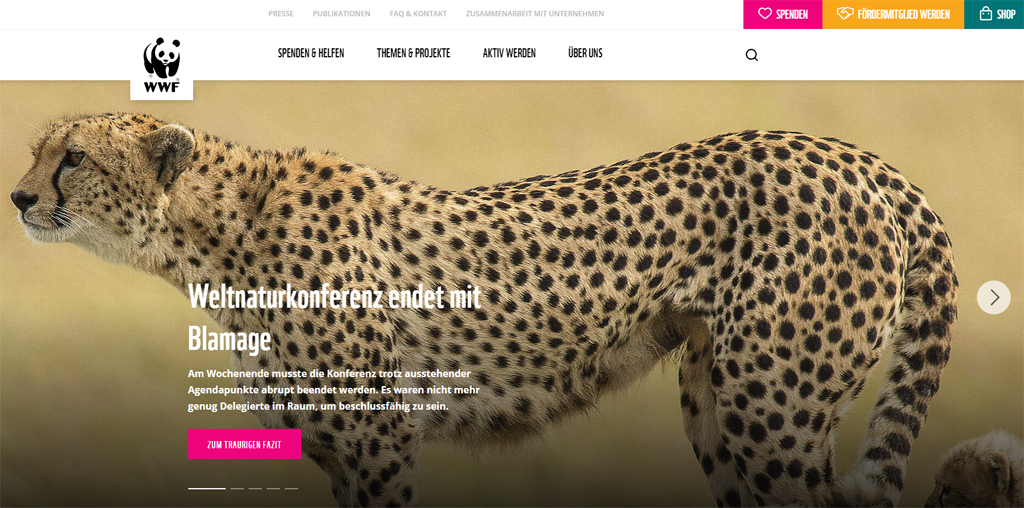
Task: Select the first active carousel indicator
Action: point(207,488)
